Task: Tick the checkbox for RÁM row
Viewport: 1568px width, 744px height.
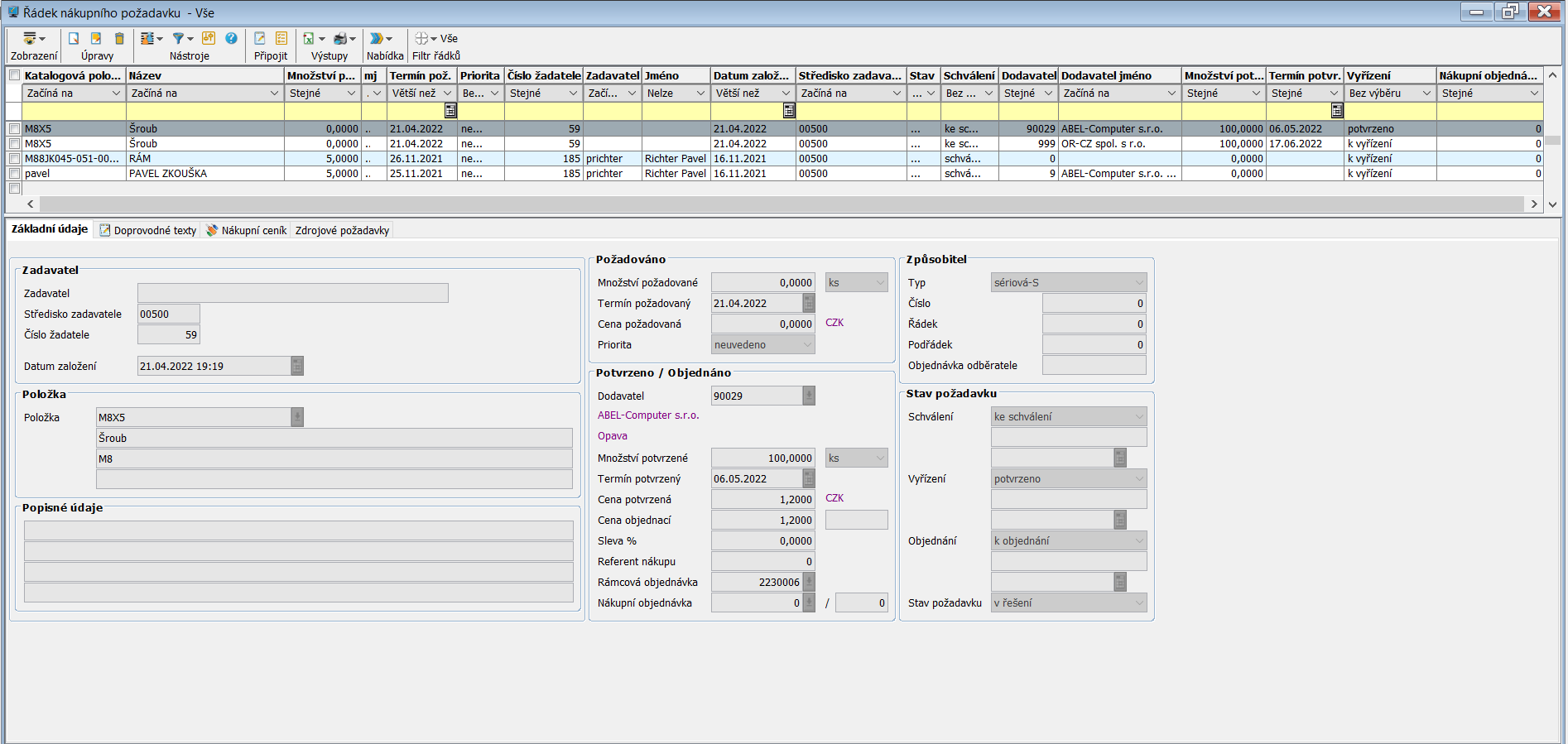Action: 14,159
